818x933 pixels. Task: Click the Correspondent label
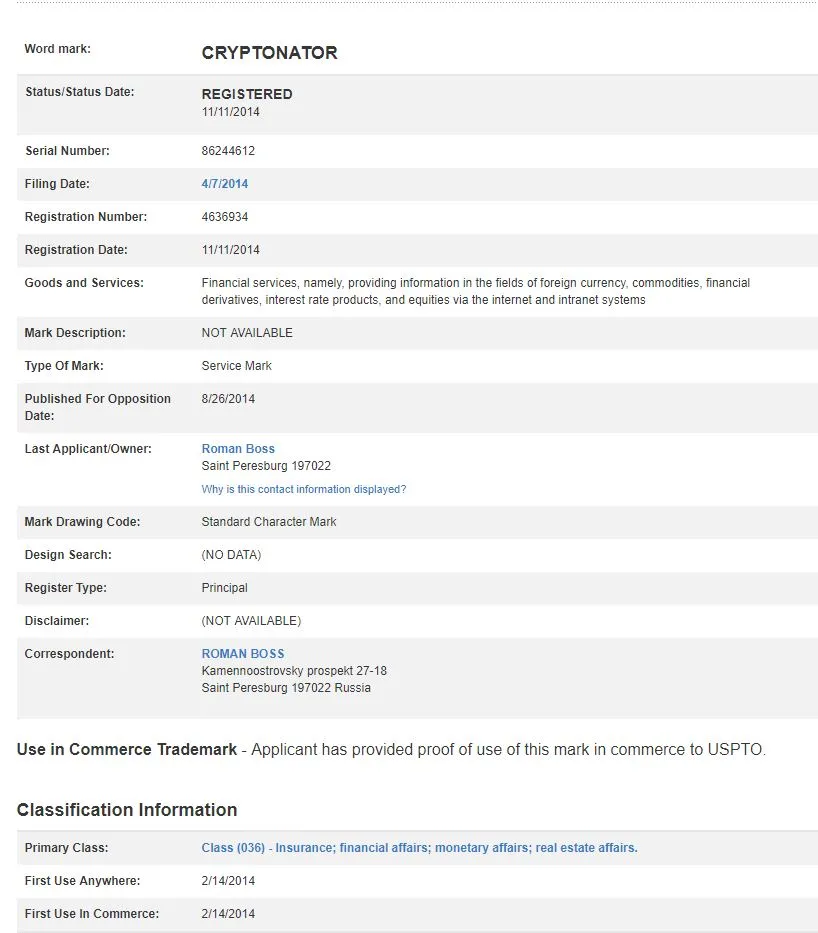coord(69,653)
